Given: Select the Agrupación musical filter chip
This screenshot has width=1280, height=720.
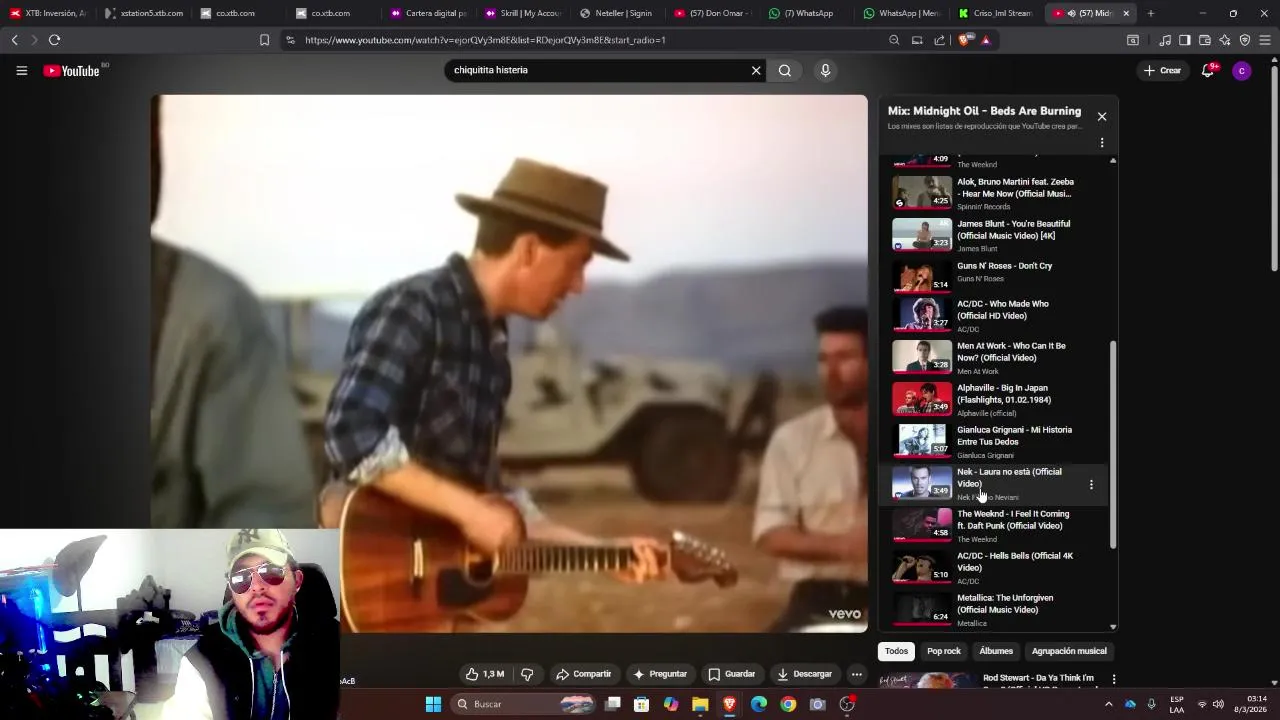Looking at the screenshot, I should coord(1069,651).
